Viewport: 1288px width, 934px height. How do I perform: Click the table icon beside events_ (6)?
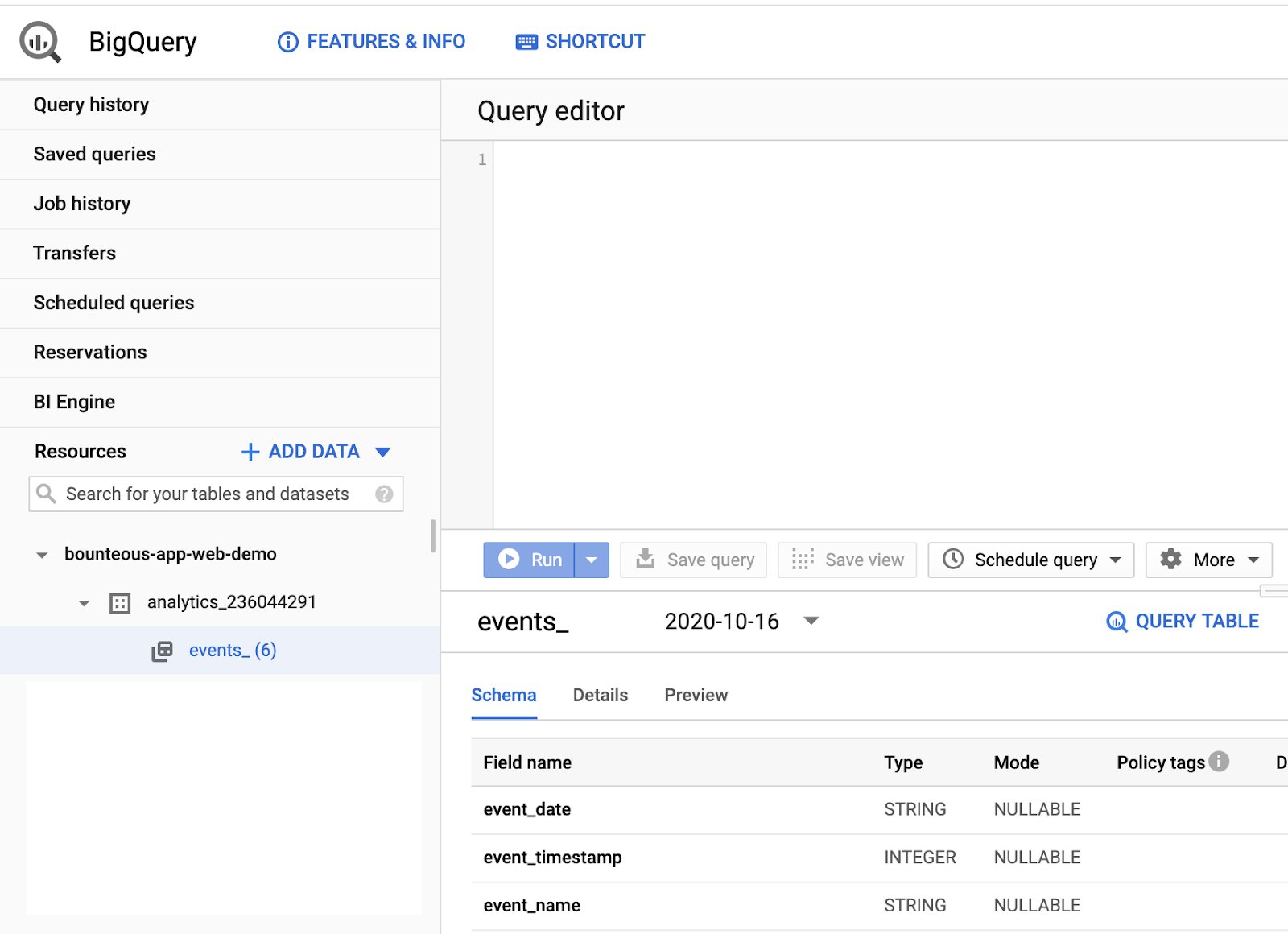(x=163, y=651)
